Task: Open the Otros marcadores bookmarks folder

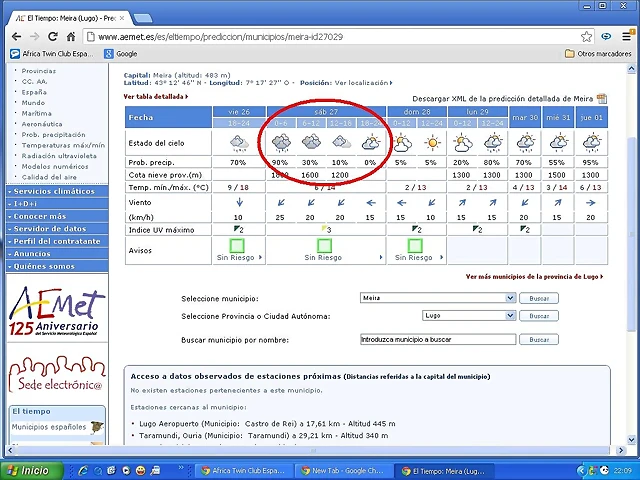Action: (x=598, y=54)
